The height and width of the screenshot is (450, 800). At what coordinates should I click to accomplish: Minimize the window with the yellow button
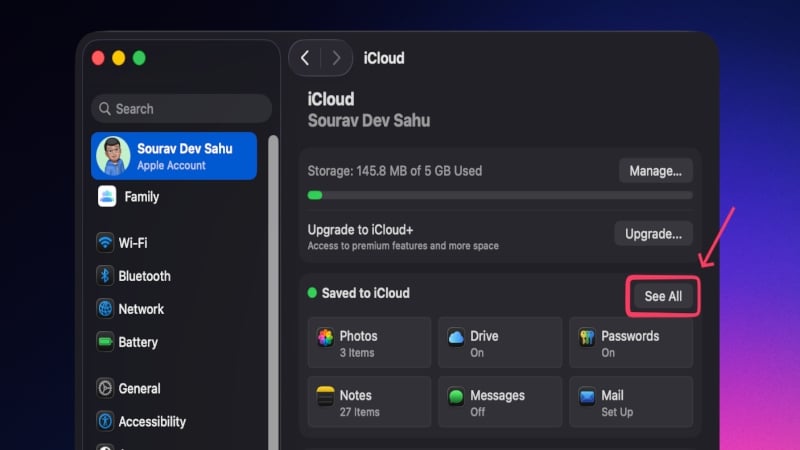119,58
